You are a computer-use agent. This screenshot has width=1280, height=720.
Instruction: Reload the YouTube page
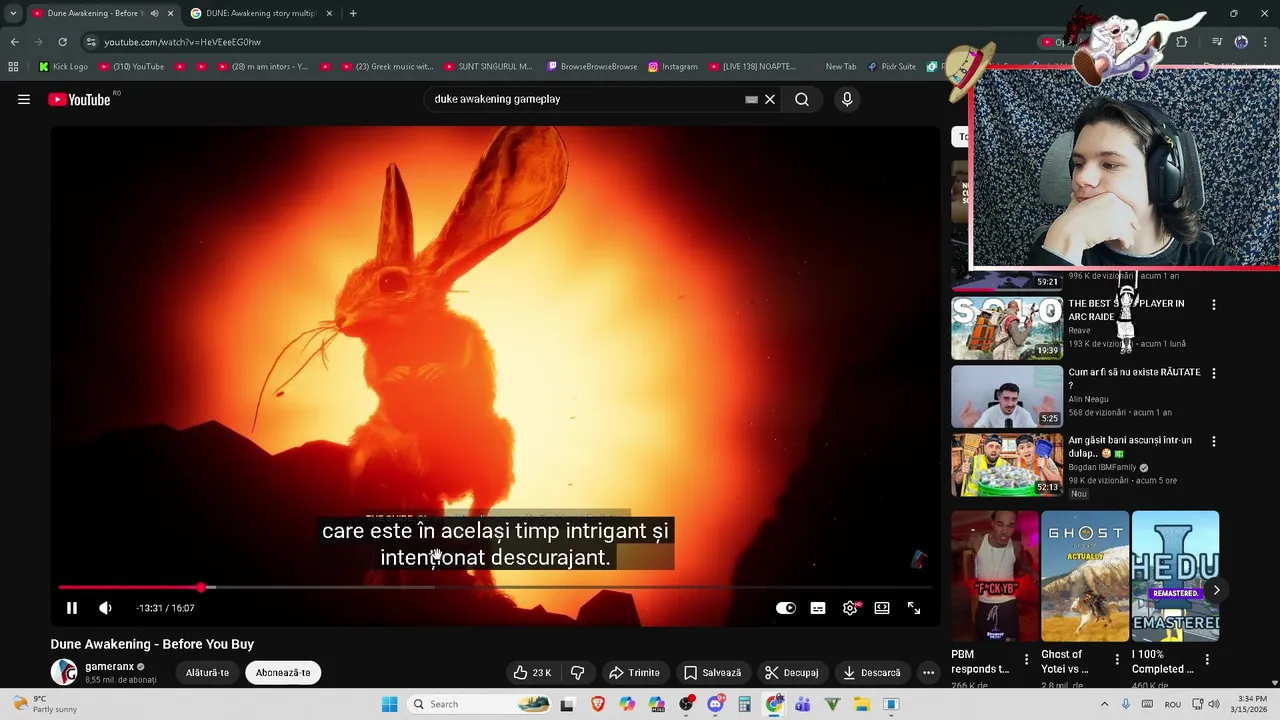62,42
